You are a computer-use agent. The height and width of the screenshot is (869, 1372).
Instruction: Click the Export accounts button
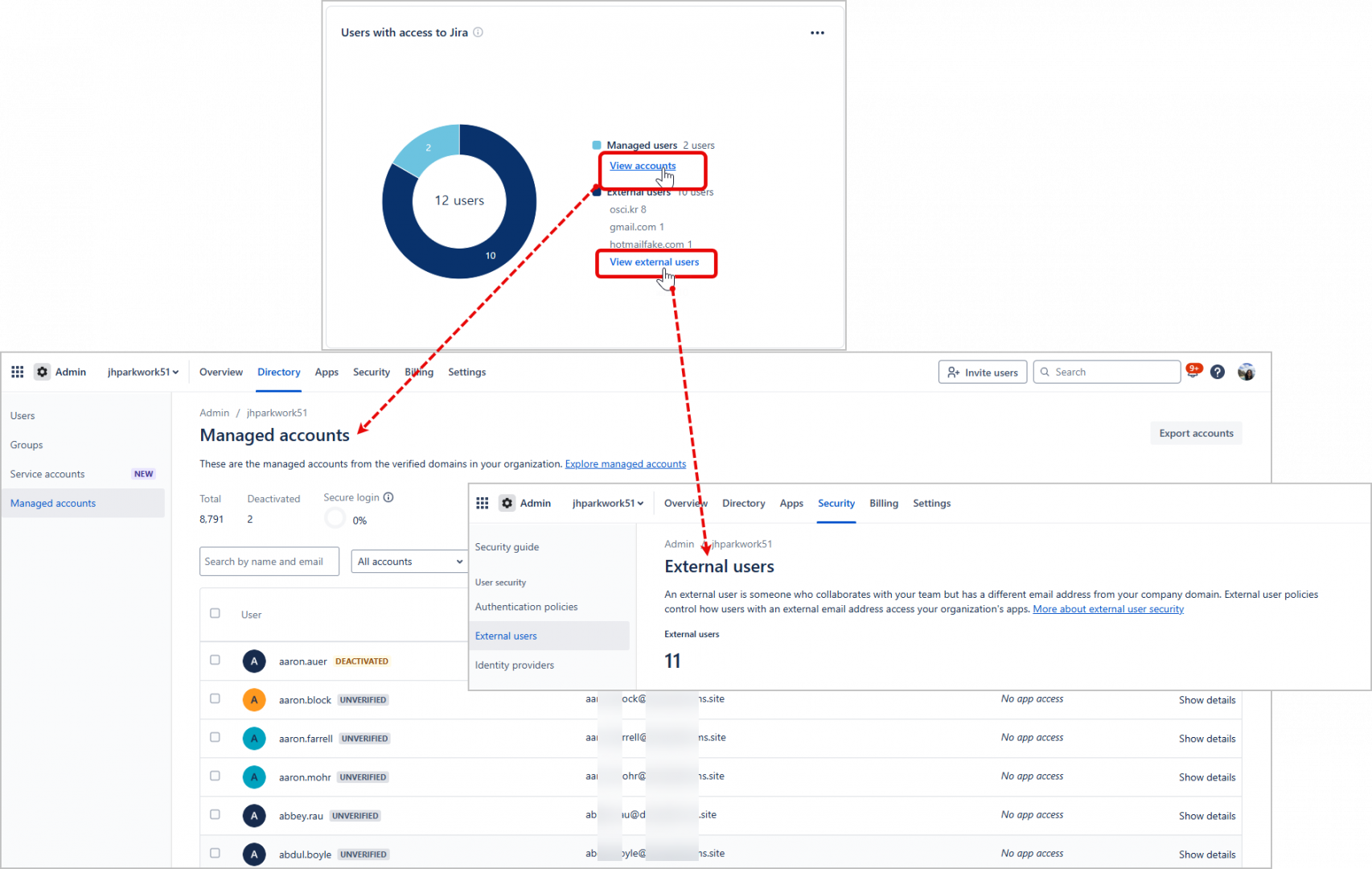click(1196, 433)
